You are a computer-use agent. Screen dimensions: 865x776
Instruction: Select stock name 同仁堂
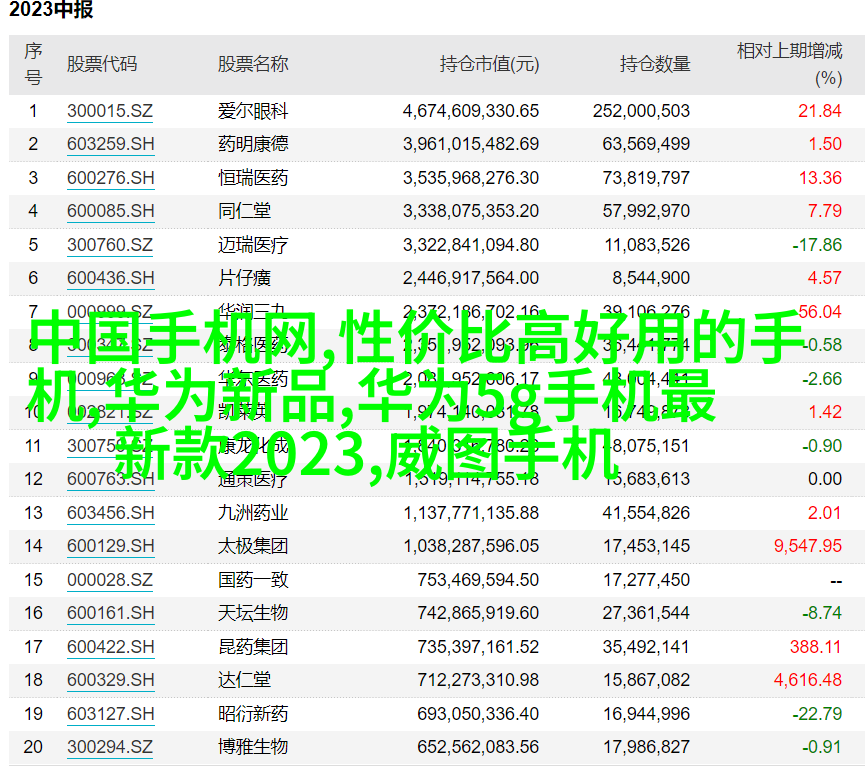click(244, 211)
